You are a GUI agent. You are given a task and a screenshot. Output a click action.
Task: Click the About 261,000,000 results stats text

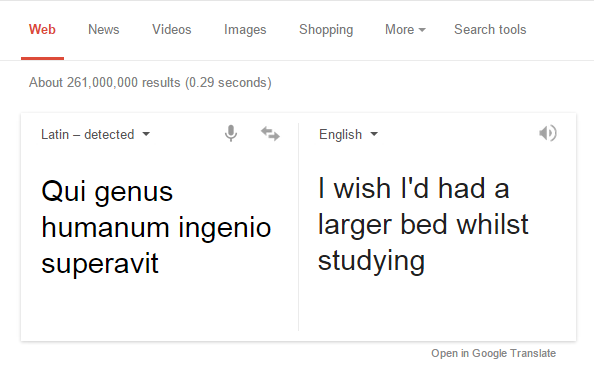[x=150, y=83]
